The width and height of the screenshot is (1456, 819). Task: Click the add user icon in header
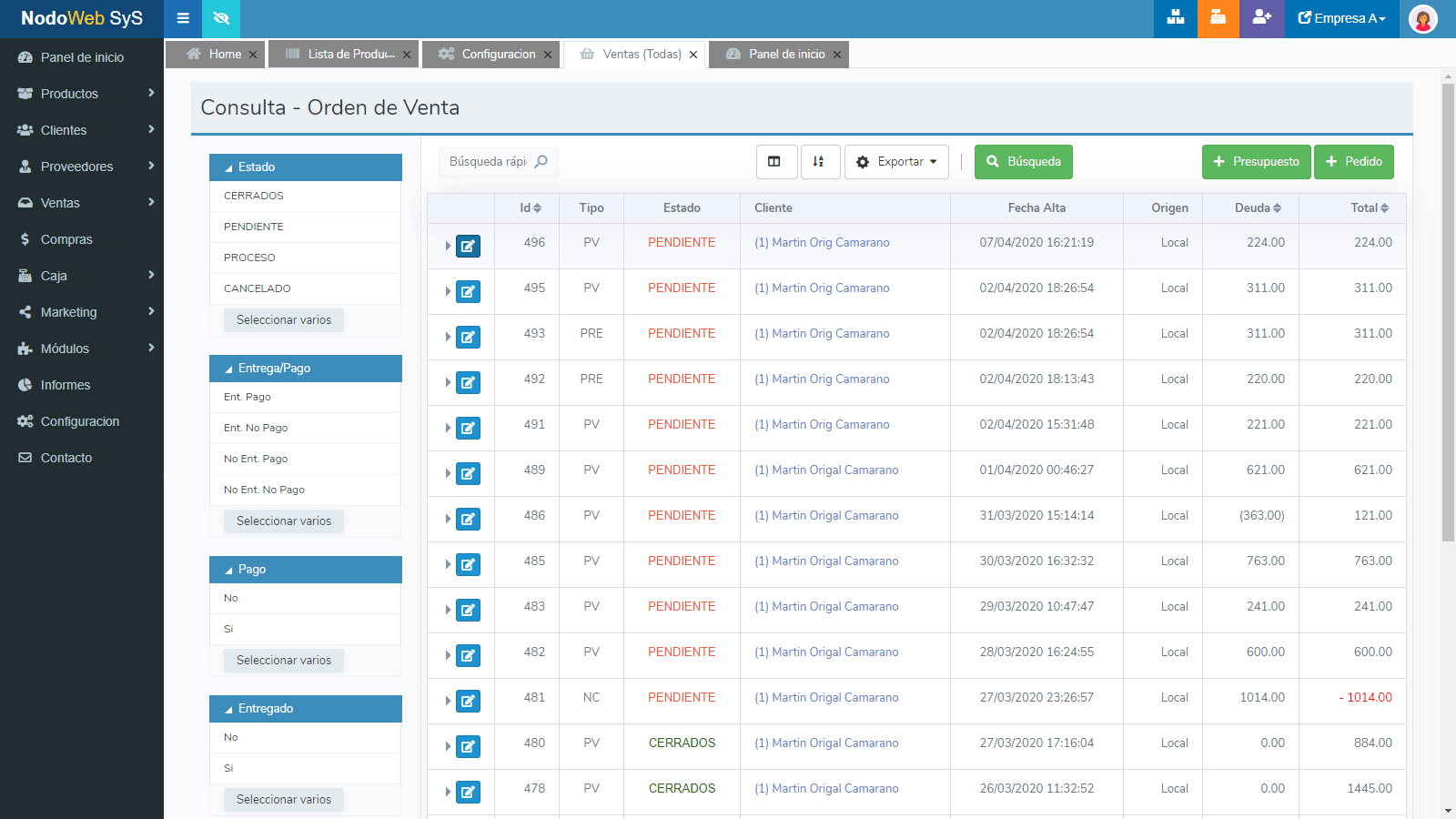tap(1261, 18)
